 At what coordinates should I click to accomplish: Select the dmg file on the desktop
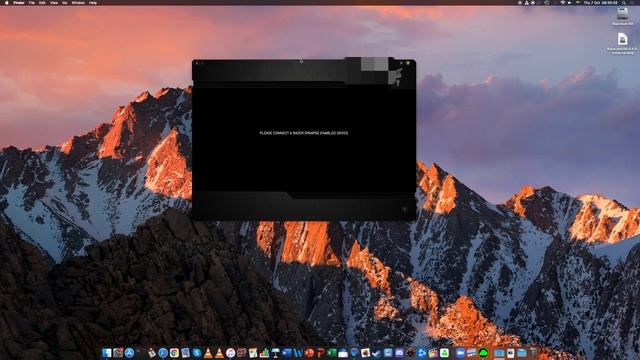tap(622, 43)
